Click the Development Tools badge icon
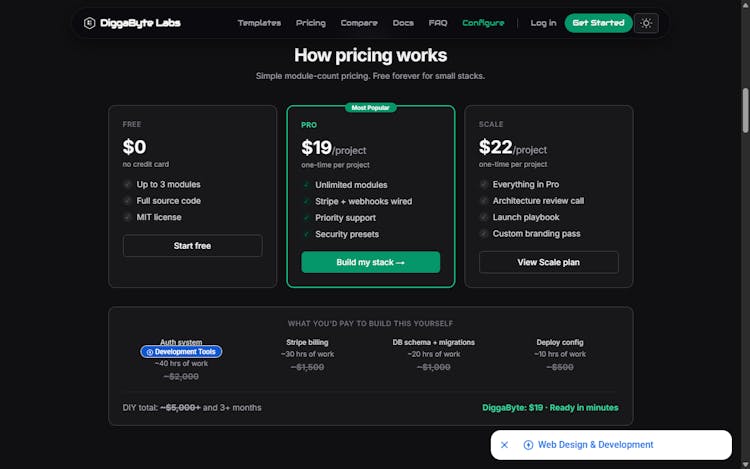 (x=149, y=352)
